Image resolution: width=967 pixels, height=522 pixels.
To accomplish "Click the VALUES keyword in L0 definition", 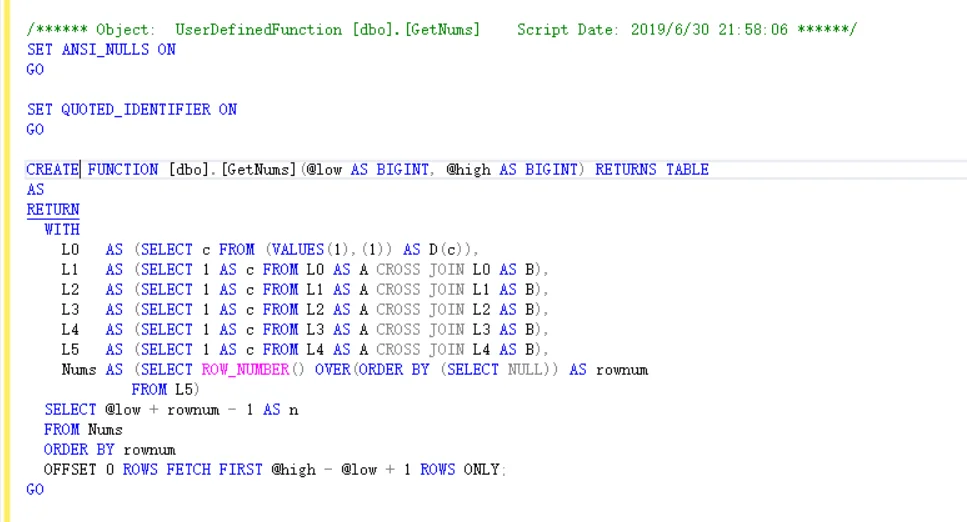I will pyautogui.click(x=298, y=250).
